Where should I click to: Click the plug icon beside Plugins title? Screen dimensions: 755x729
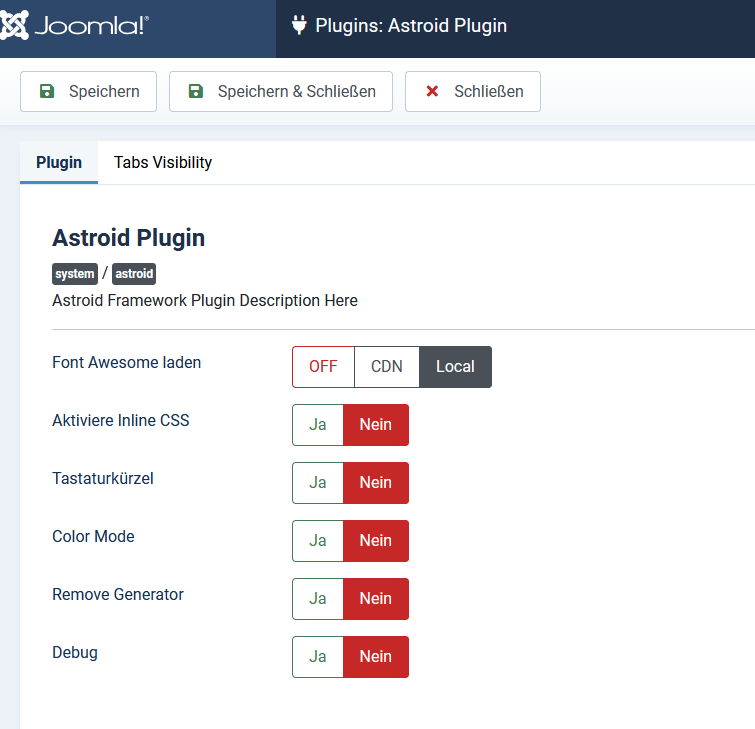(299, 25)
